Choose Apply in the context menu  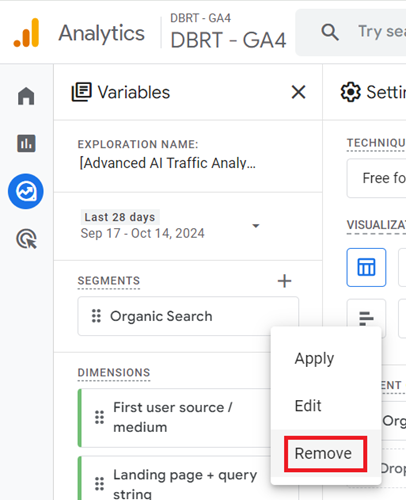[314, 359]
